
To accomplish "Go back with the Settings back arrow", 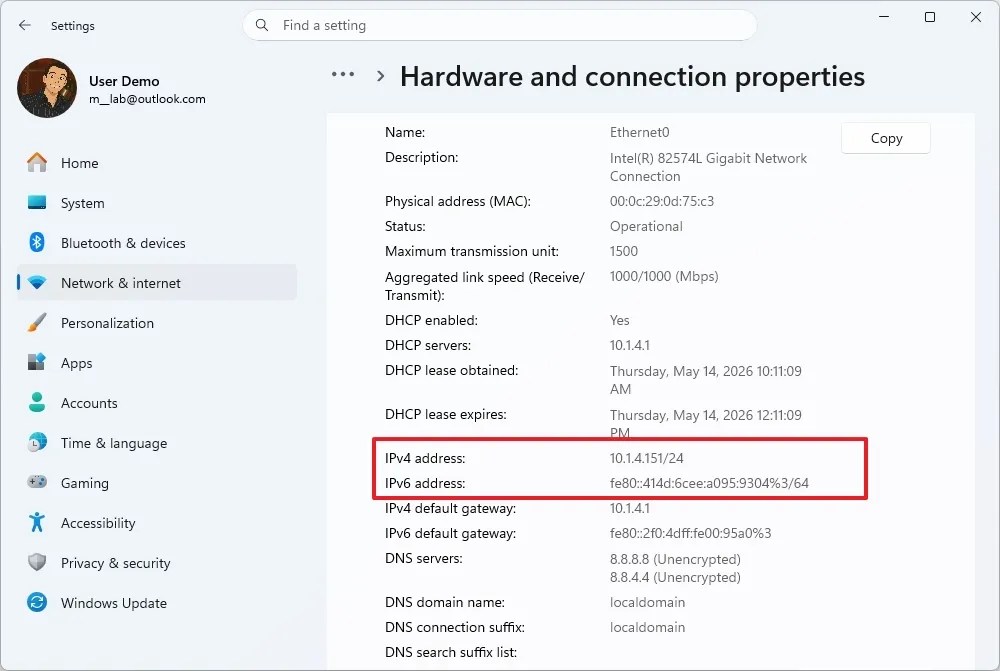I will click(25, 26).
